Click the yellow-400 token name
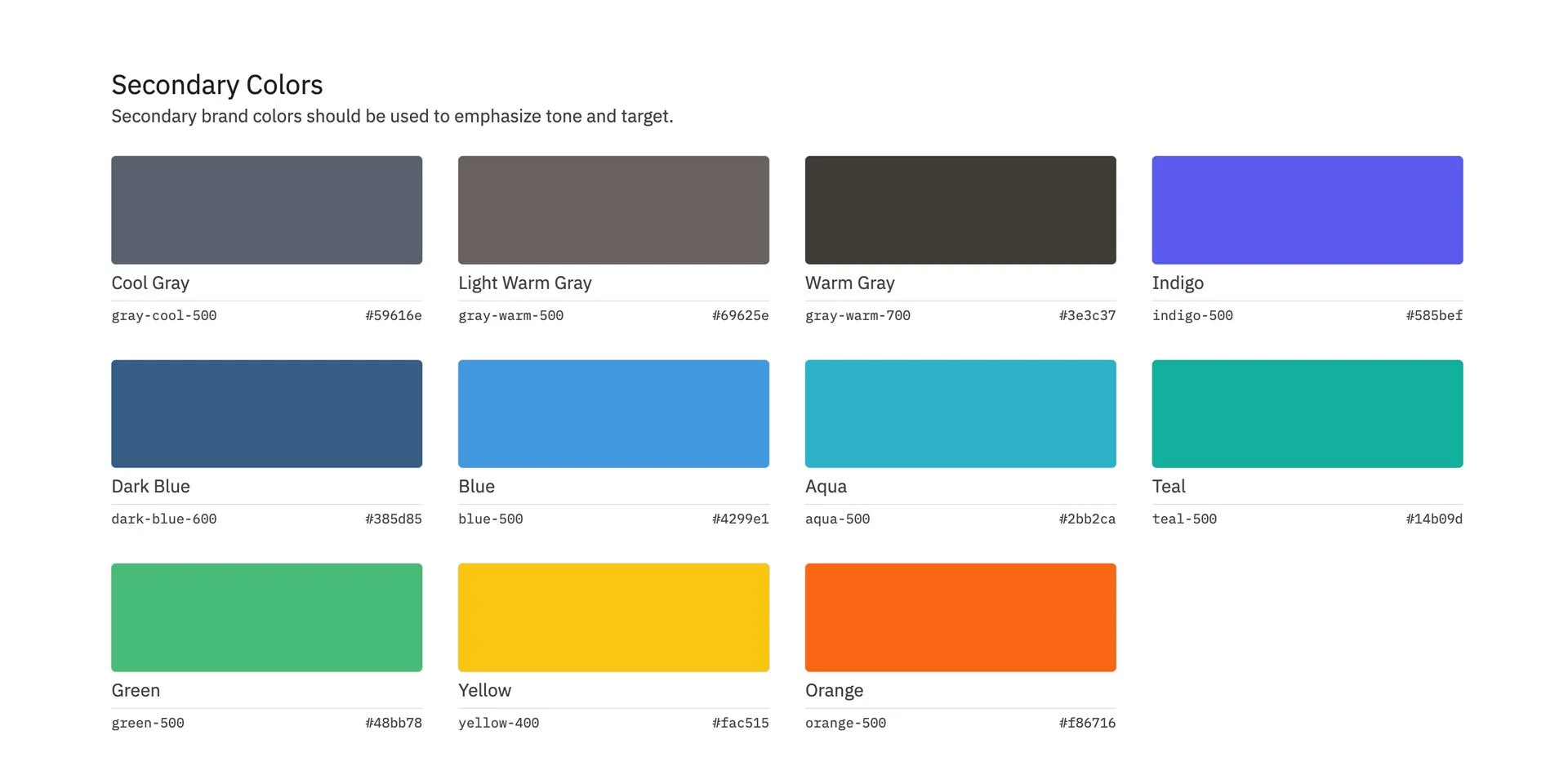This screenshot has width=1568, height=784. (x=498, y=723)
